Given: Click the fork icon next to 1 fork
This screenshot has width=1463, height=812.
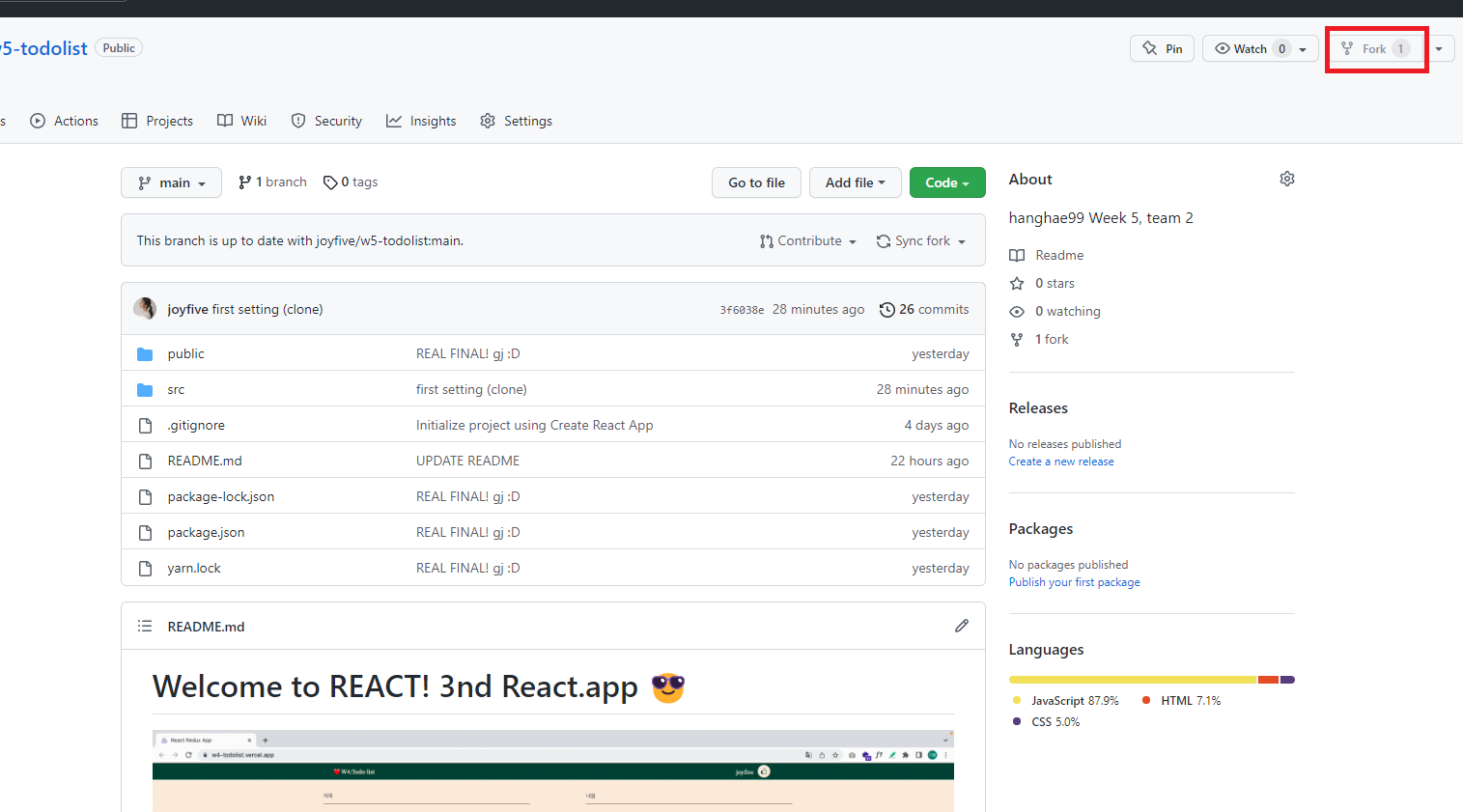Looking at the screenshot, I should 1017,339.
